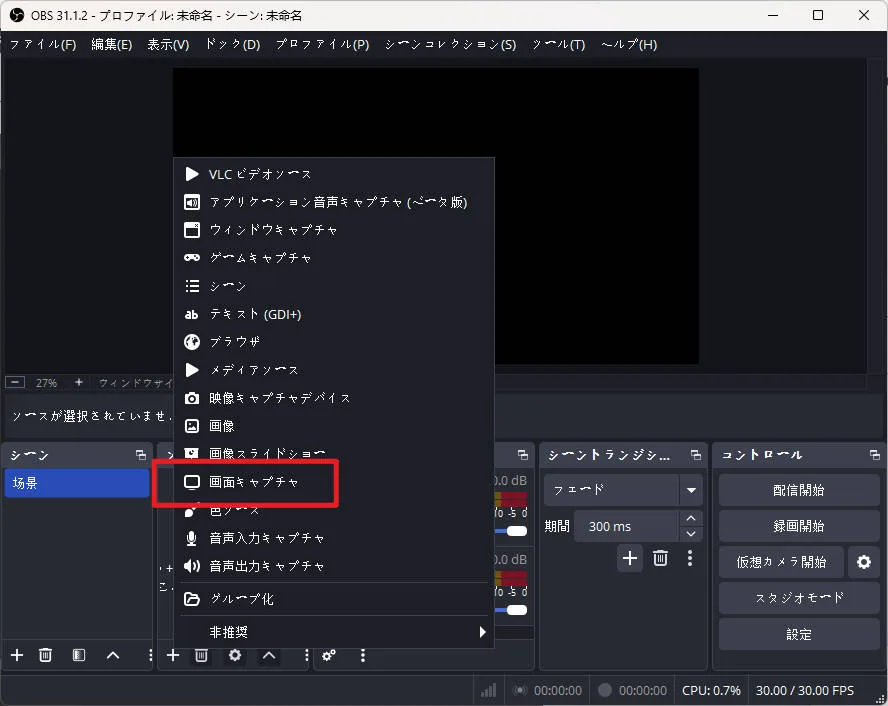888x706 pixels.
Task: Click the microphone icon of 音声入力キャプチャ
Action: (x=192, y=538)
